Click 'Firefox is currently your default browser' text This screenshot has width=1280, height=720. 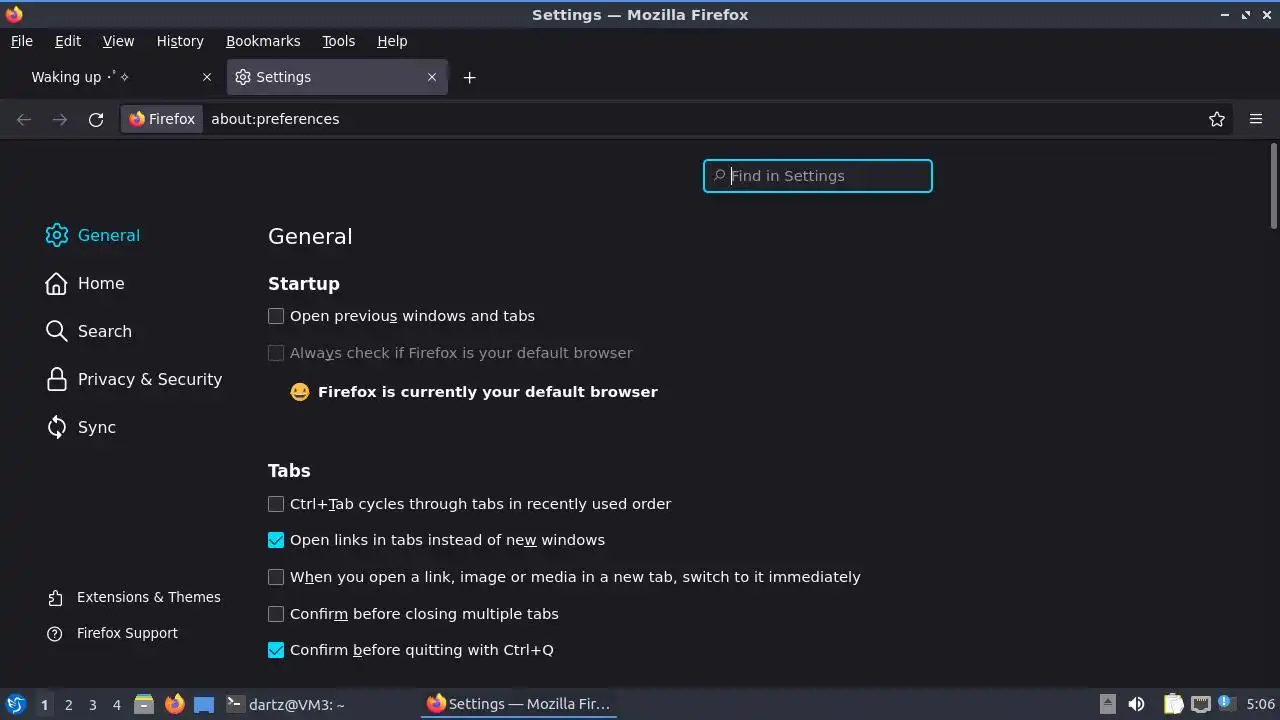click(x=488, y=392)
